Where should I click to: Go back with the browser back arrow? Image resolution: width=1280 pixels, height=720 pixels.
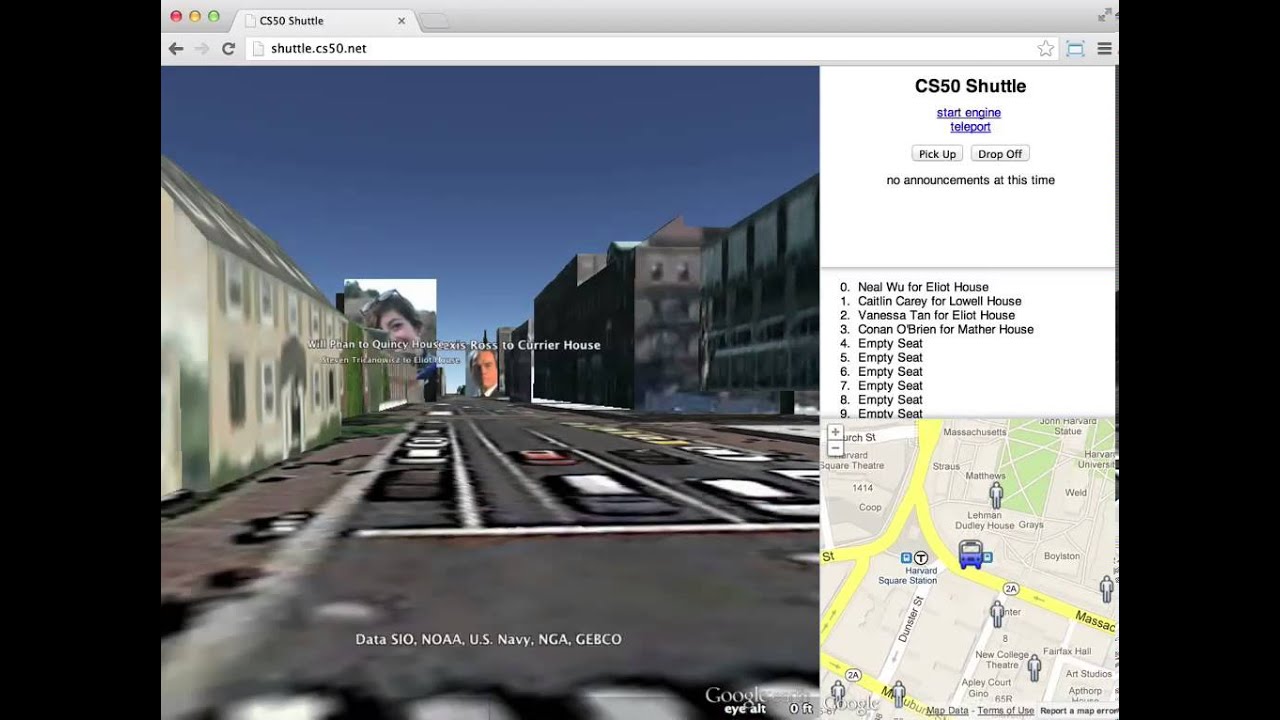click(x=176, y=48)
